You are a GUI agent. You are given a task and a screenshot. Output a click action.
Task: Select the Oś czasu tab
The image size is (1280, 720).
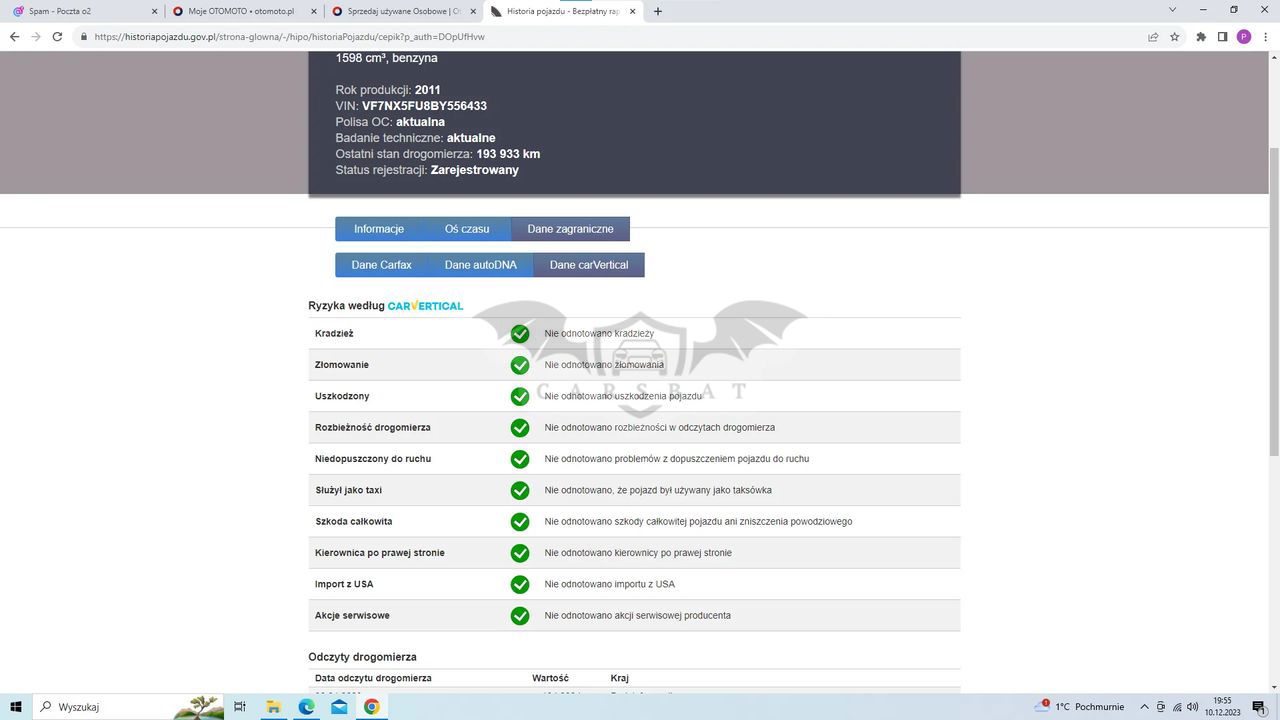pyautogui.click(x=467, y=229)
